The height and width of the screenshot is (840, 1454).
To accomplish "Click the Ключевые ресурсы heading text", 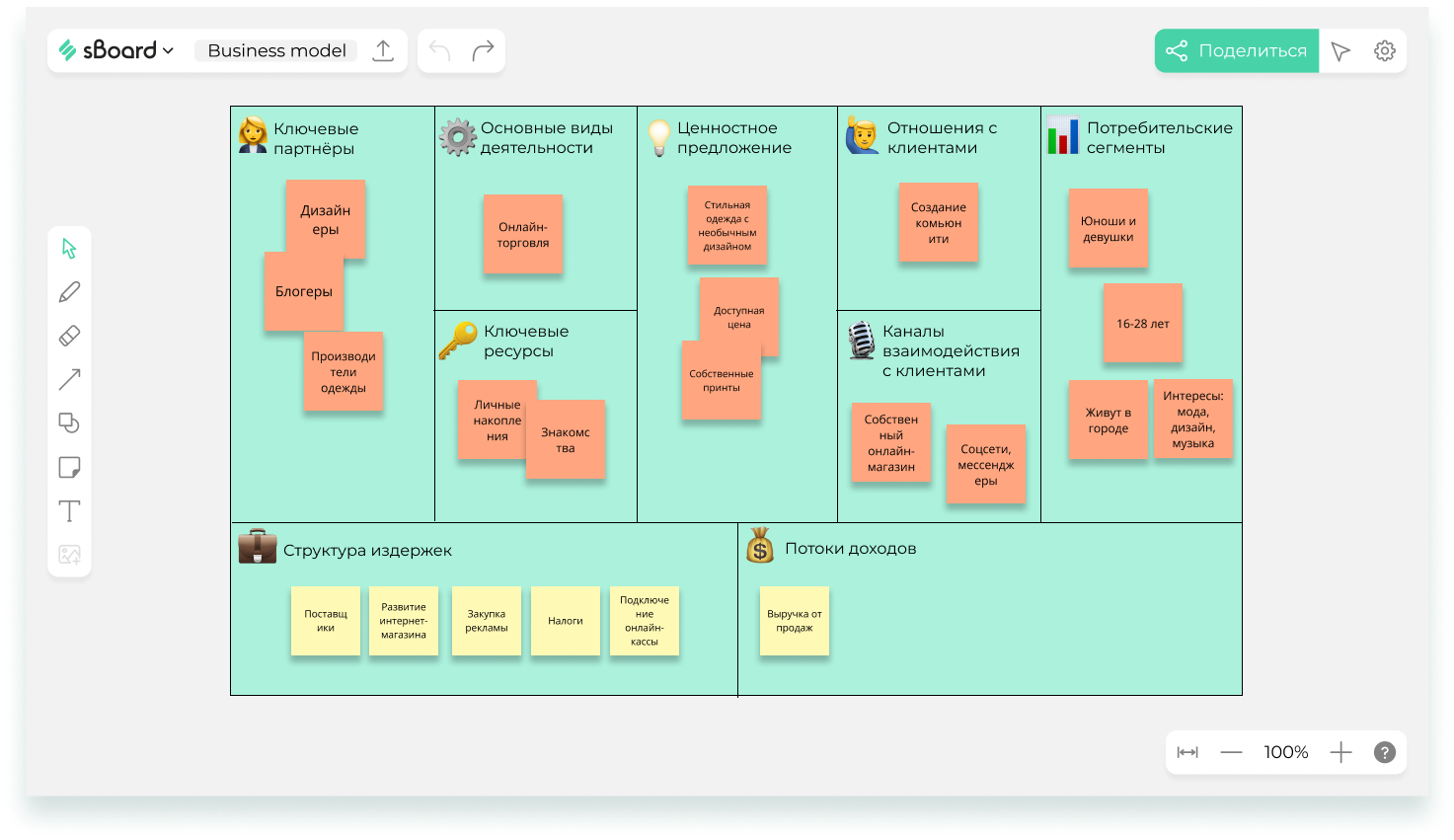I will pyautogui.click(x=526, y=341).
